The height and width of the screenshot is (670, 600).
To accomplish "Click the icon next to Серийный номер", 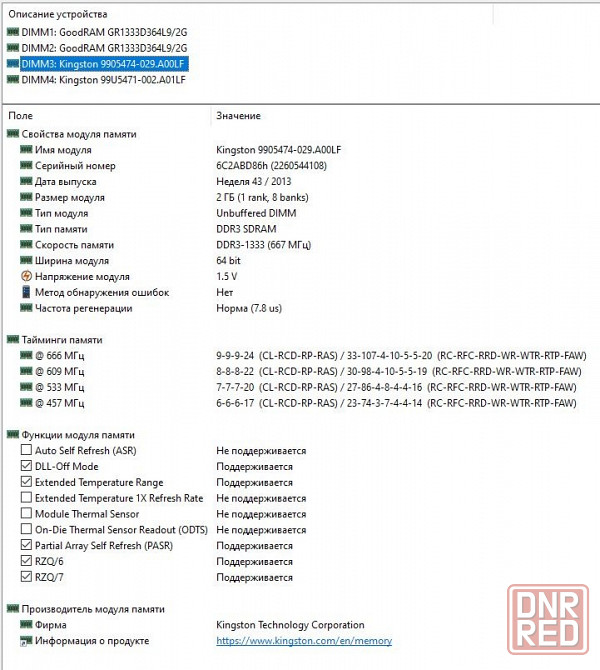I will pos(26,166).
